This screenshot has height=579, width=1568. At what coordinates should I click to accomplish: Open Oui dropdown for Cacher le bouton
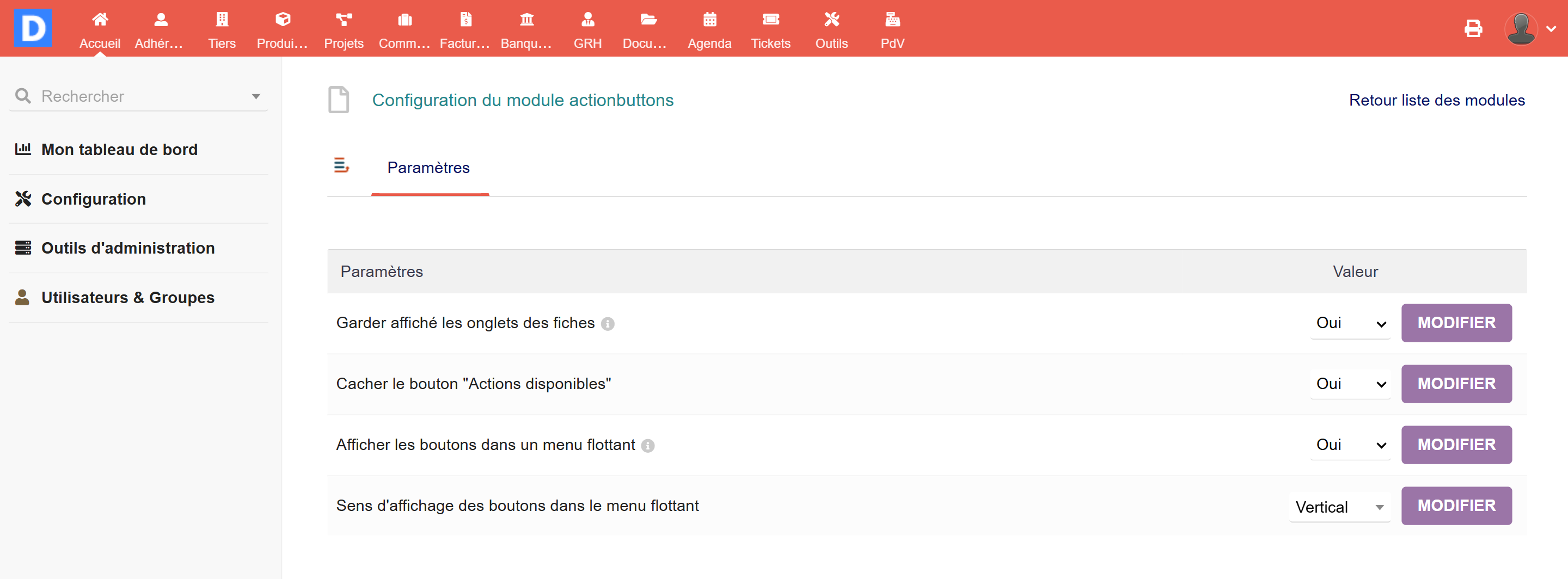tap(1350, 384)
